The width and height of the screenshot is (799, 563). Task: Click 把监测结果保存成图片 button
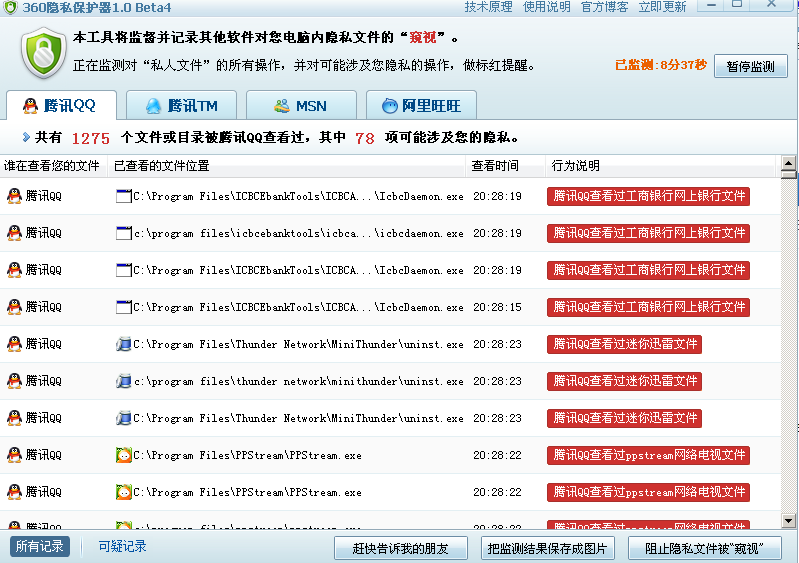click(547, 548)
